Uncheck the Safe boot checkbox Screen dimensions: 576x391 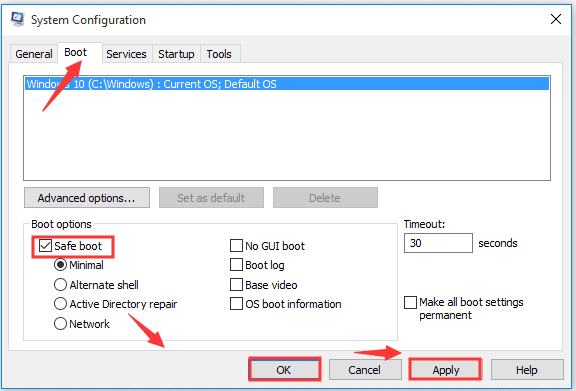45,245
